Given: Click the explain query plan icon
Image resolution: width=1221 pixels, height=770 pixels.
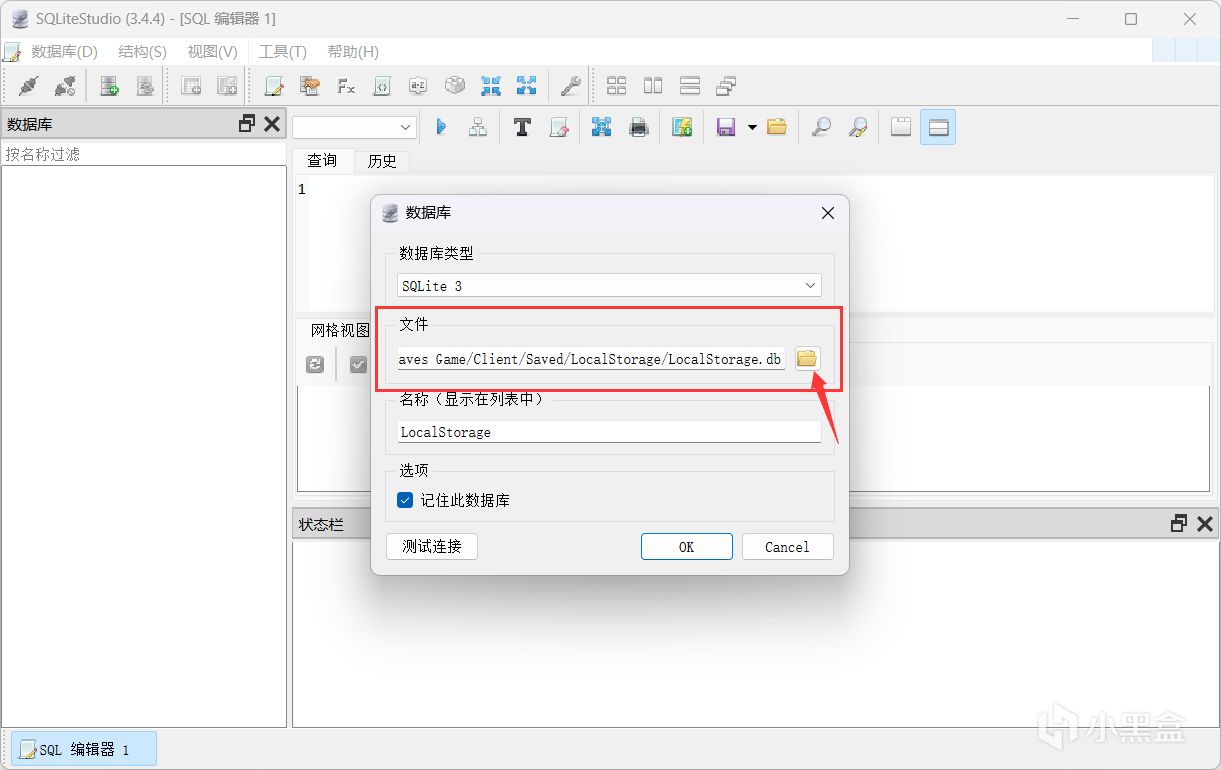Looking at the screenshot, I should [478, 127].
